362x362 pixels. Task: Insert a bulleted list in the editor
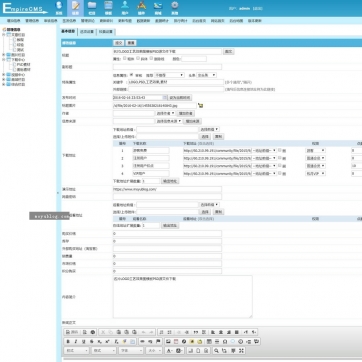coord(169,332)
